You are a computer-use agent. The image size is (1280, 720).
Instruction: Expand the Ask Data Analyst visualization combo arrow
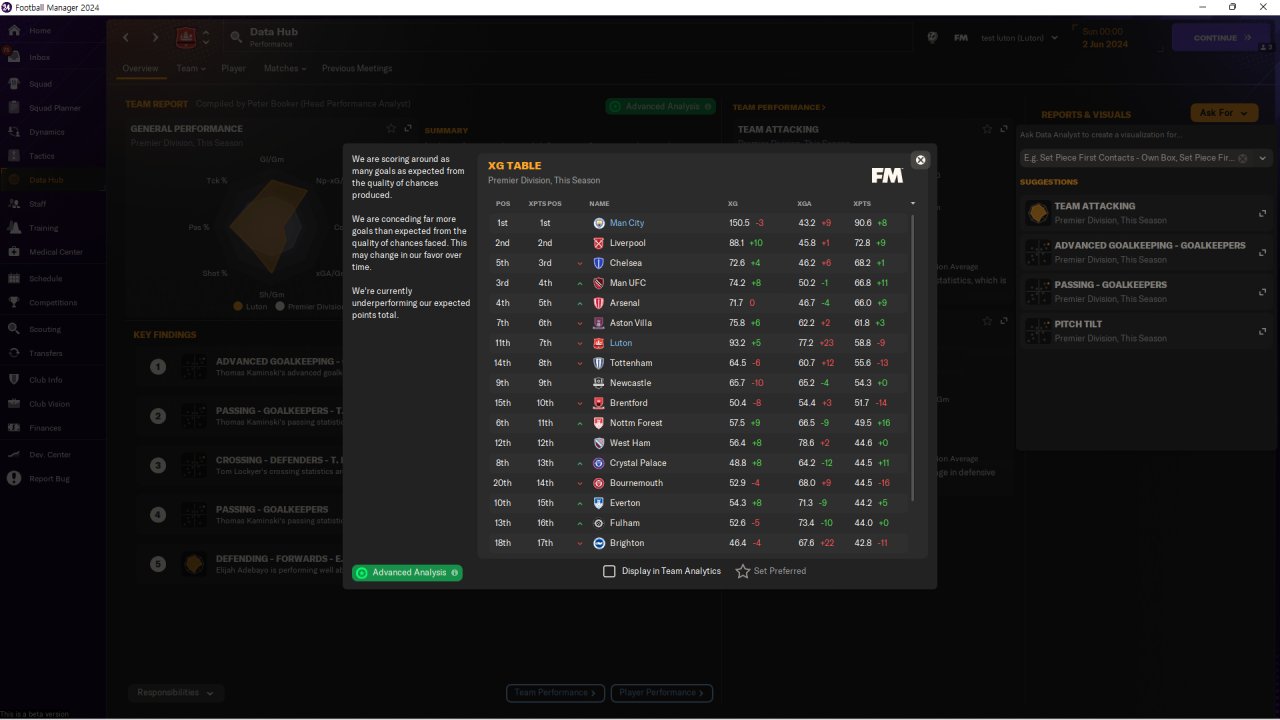coord(1262,158)
